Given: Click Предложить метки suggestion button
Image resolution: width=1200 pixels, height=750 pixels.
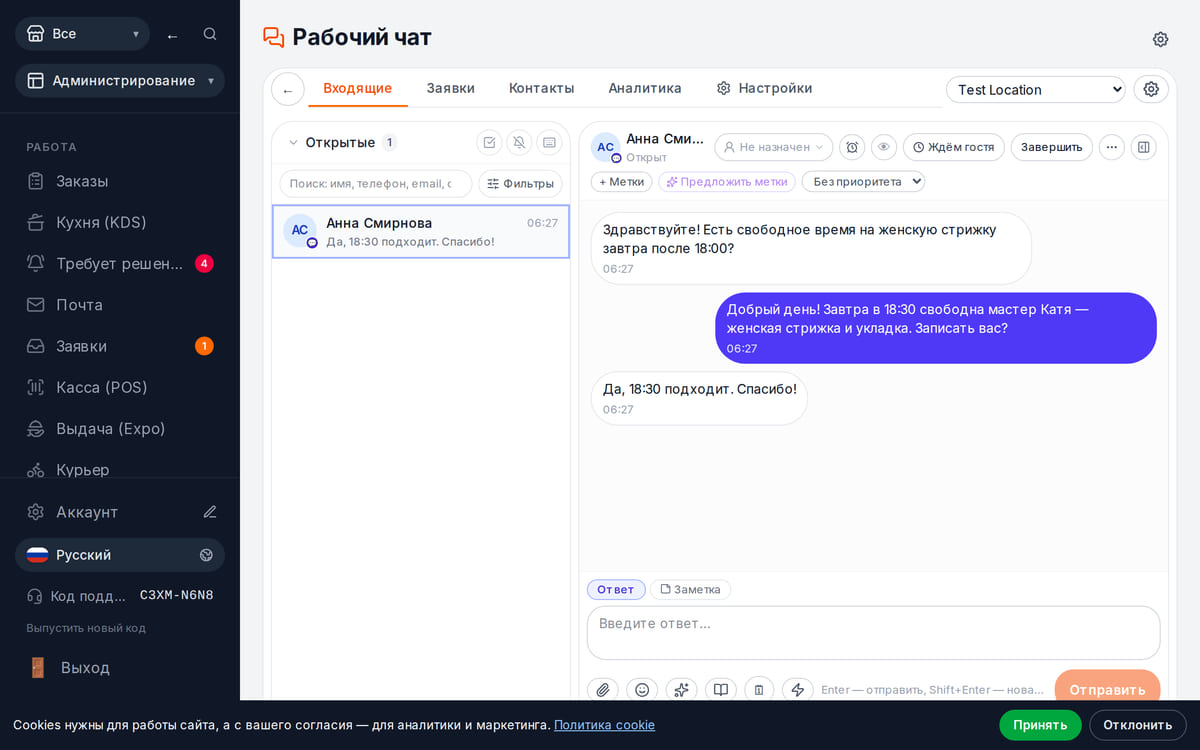Looking at the screenshot, I should click(x=727, y=182).
